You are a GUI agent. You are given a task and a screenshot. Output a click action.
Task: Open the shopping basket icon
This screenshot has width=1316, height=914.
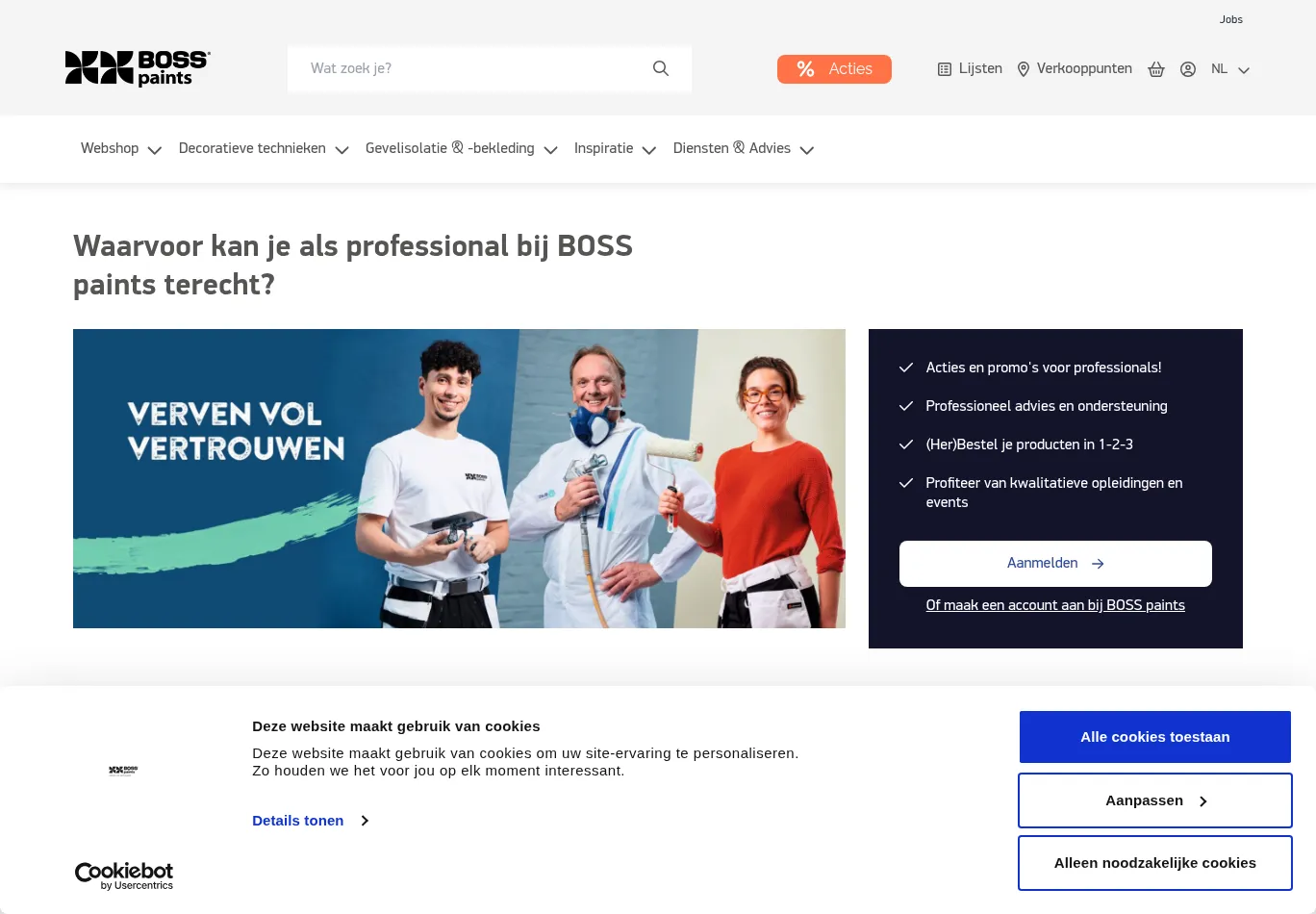click(1156, 69)
